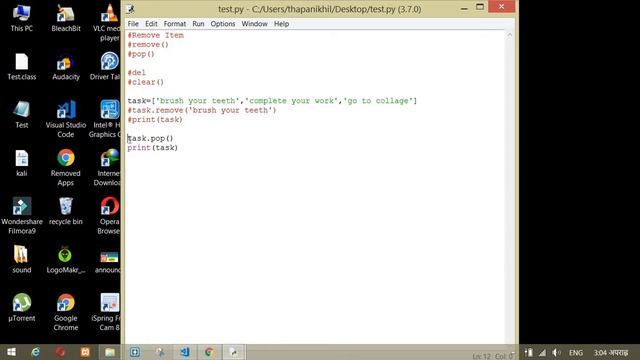Select the Driver Talent desktop icon

click(x=105, y=67)
